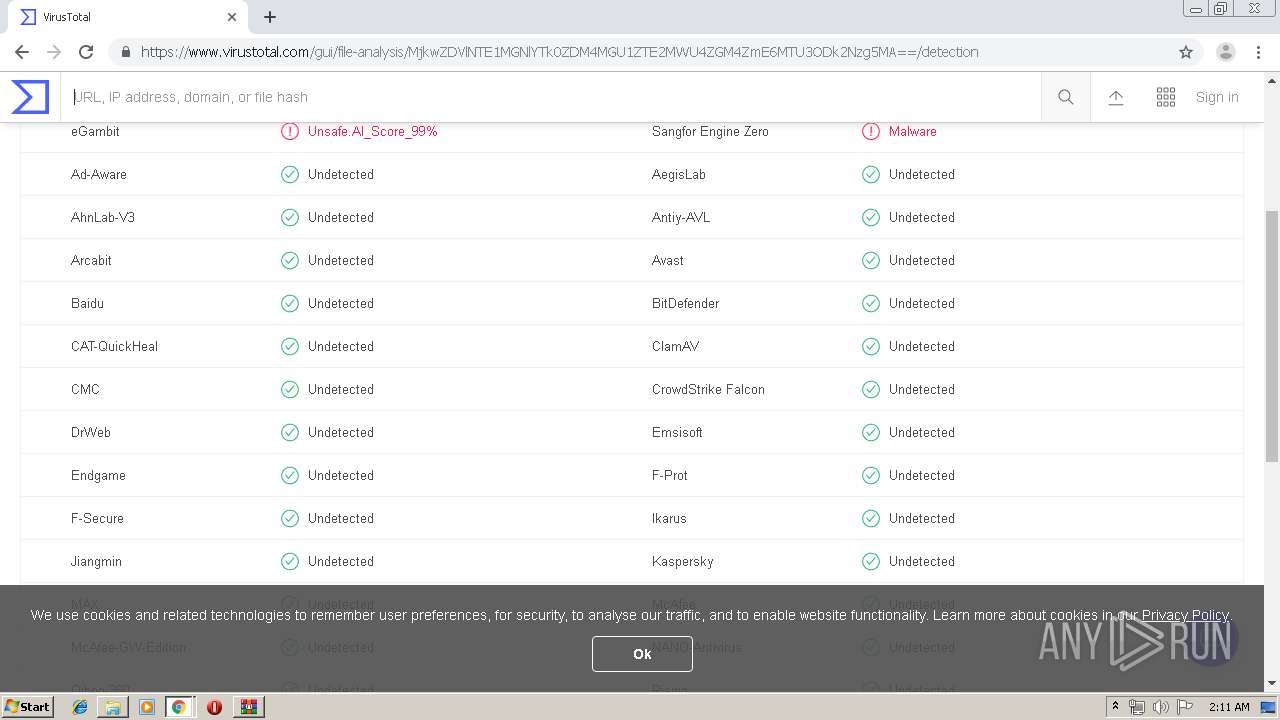Show hidden tray icons arrow
The width and height of the screenshot is (1280, 720).
pyautogui.click(x=1115, y=706)
